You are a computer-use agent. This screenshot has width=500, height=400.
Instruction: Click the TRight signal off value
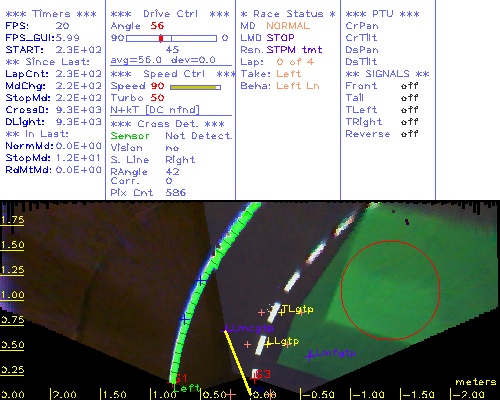pos(409,122)
